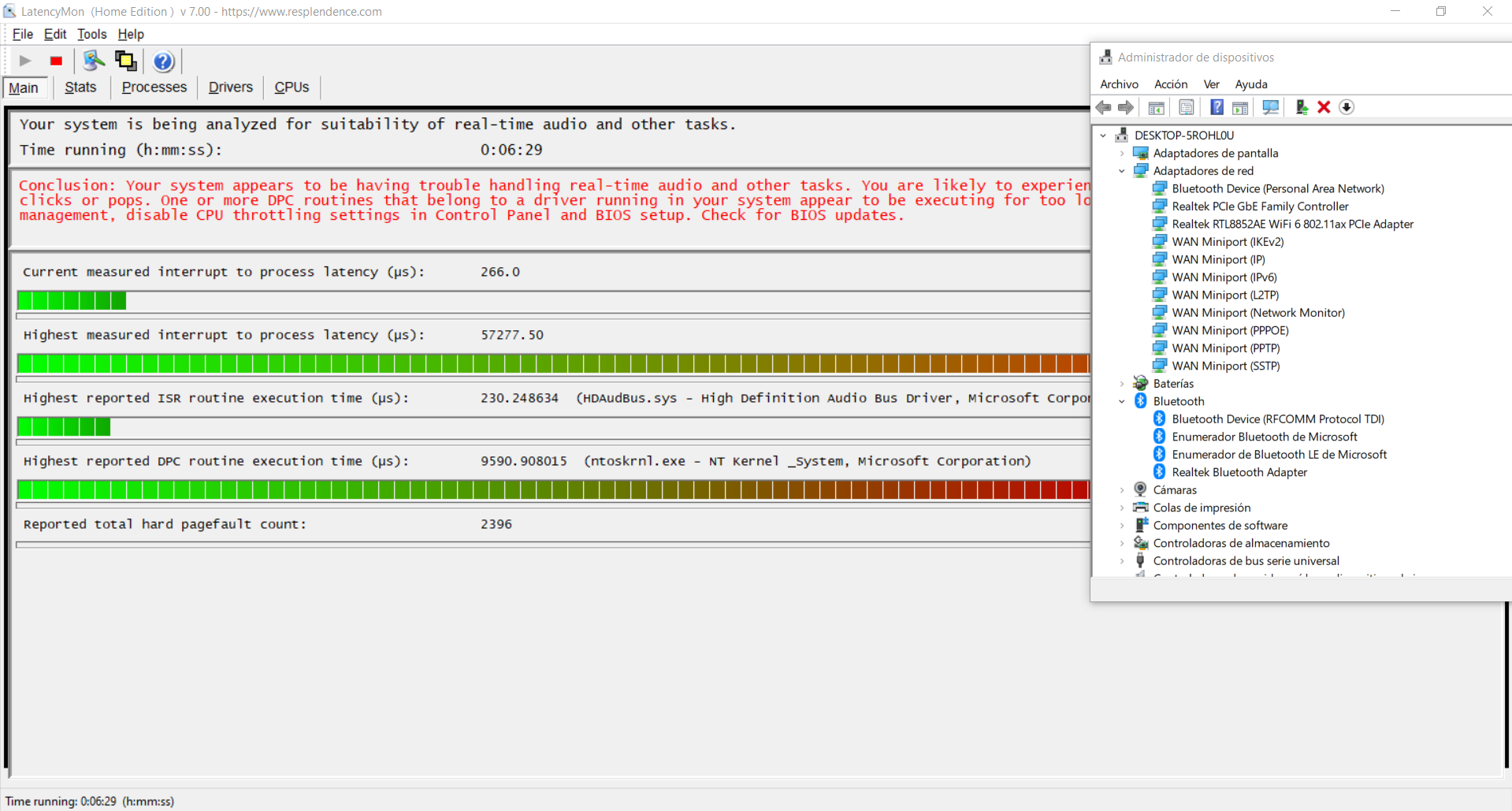Image resolution: width=1512 pixels, height=811 pixels.
Task: Click the WAN Miniport (SSTP) network icon
Action: point(1159,366)
